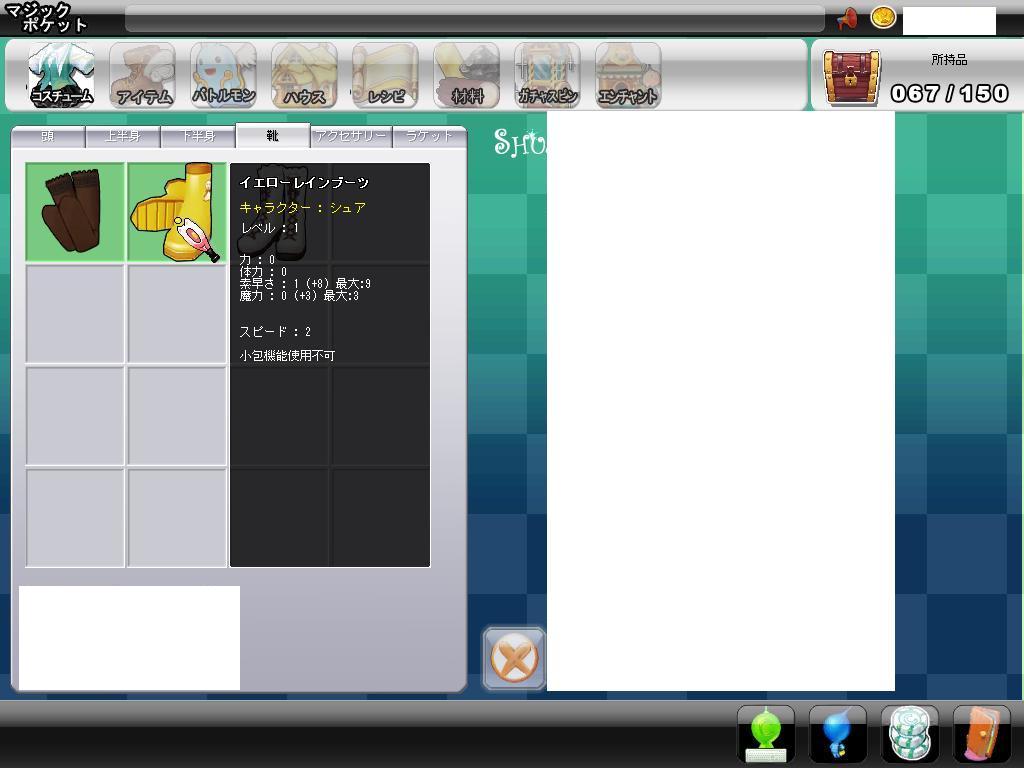
Task: Click the green orb keyboard icon
Action: click(x=766, y=734)
